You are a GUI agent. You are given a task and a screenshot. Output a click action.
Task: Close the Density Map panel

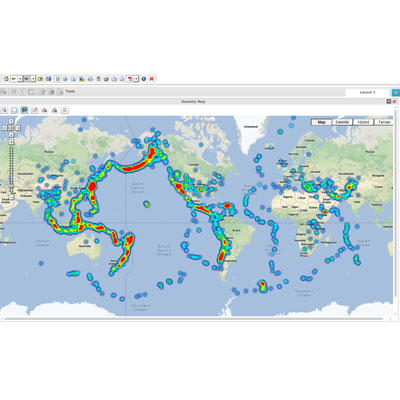(x=395, y=101)
